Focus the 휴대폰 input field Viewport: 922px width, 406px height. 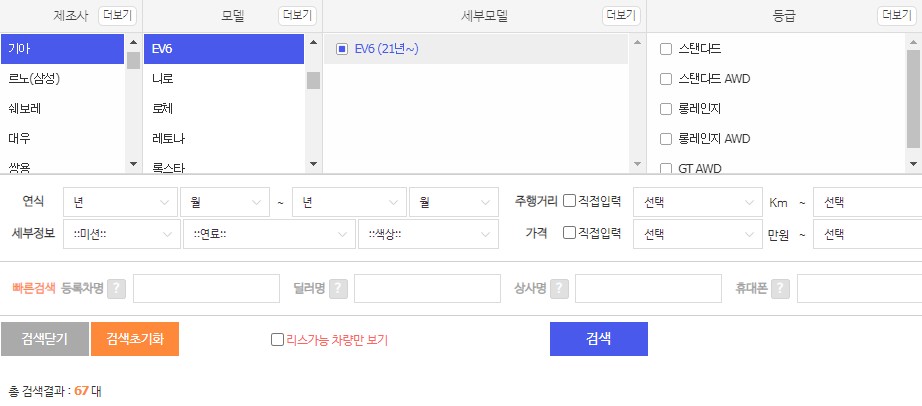click(x=860, y=288)
